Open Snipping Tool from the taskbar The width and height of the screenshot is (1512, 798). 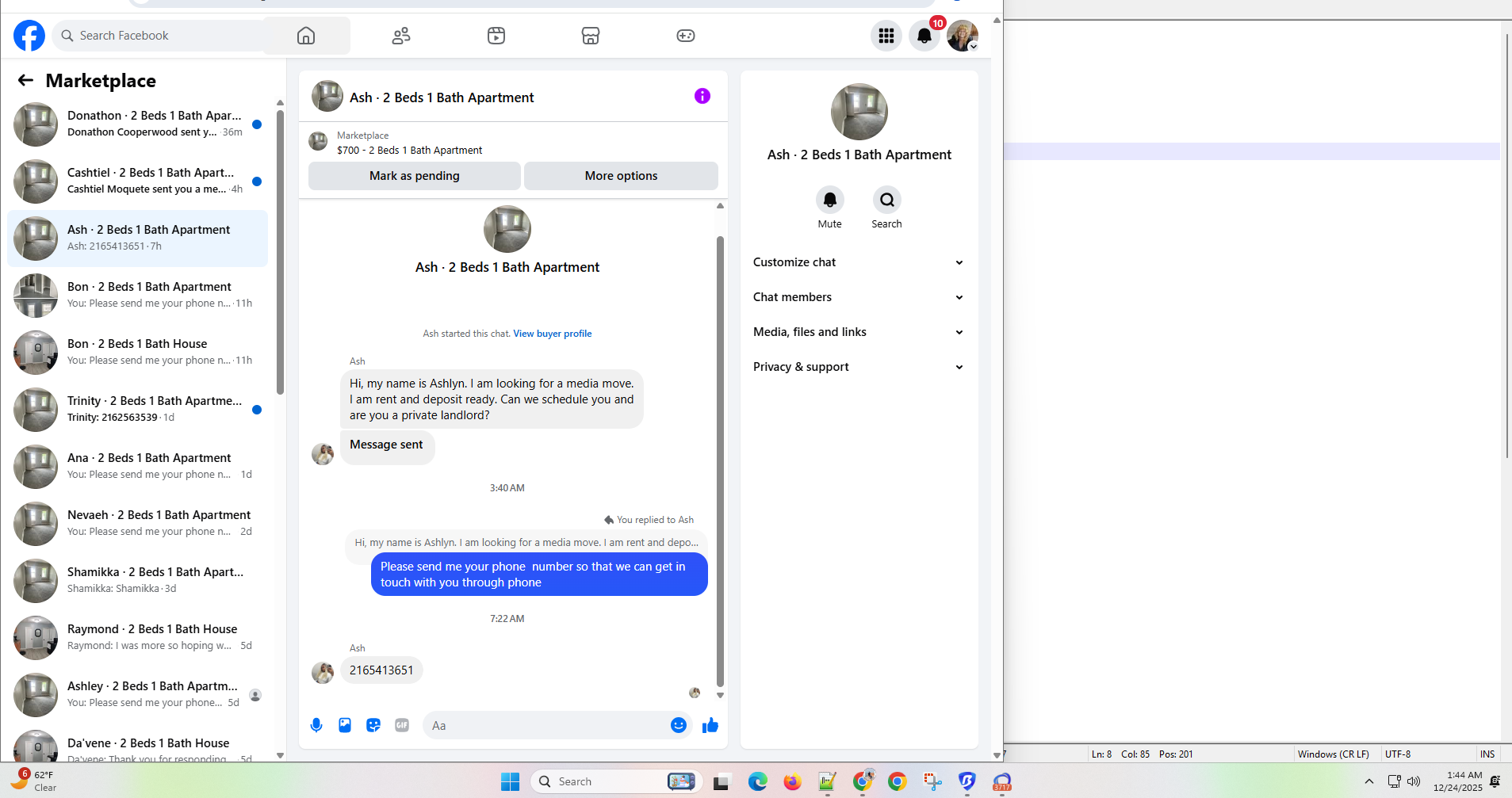[x=932, y=782]
